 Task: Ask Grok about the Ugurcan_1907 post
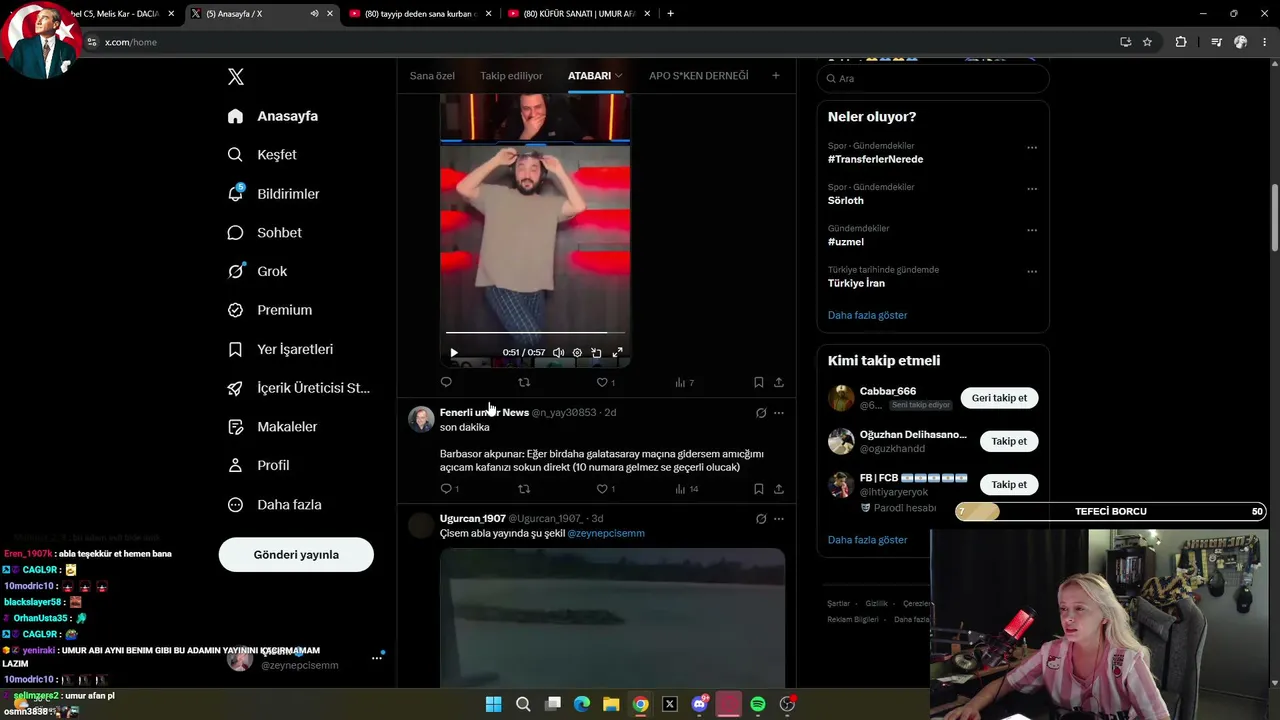tap(761, 519)
